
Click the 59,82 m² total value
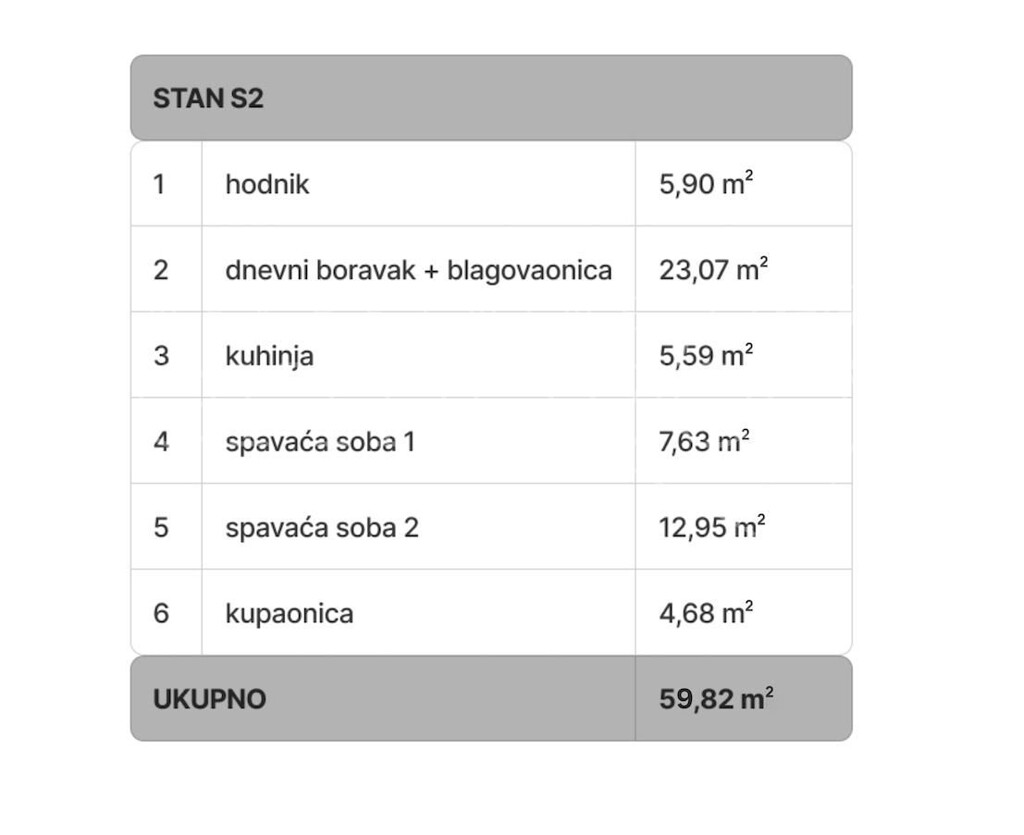coord(716,699)
